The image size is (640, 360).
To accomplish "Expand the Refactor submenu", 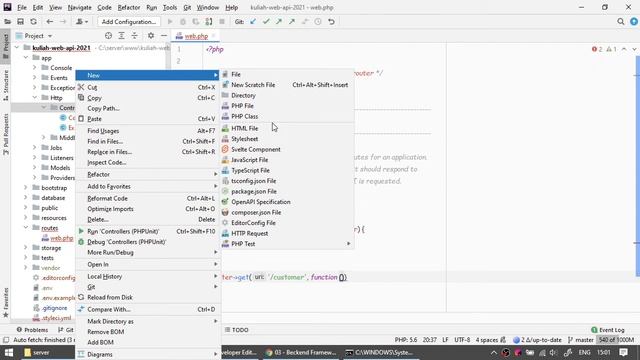I will (148, 174).
